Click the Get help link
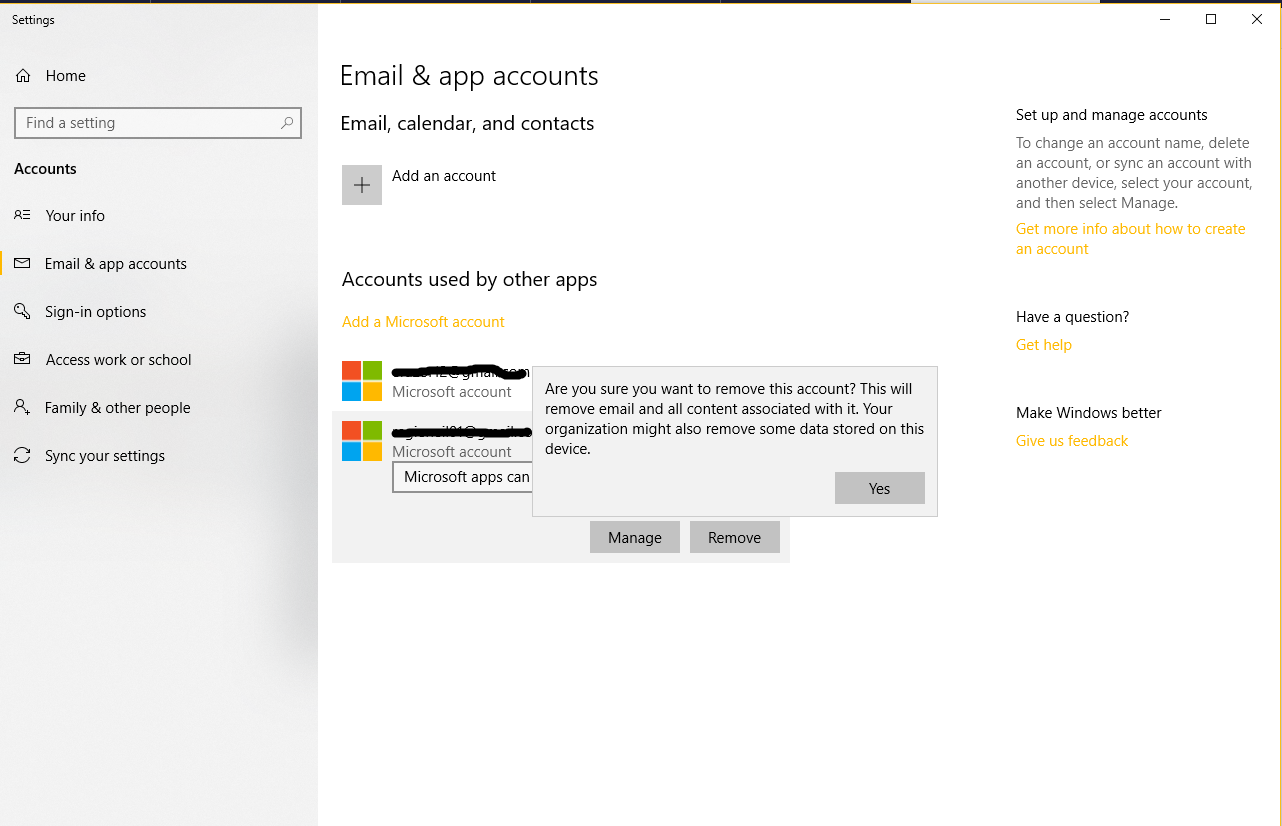This screenshot has height=826, width=1282. [x=1044, y=345]
